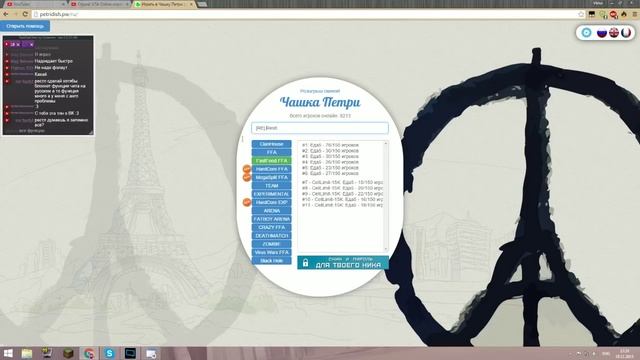Select the ZOMBIE game mode
Screen dimensions: 640x360
[x=271, y=244]
